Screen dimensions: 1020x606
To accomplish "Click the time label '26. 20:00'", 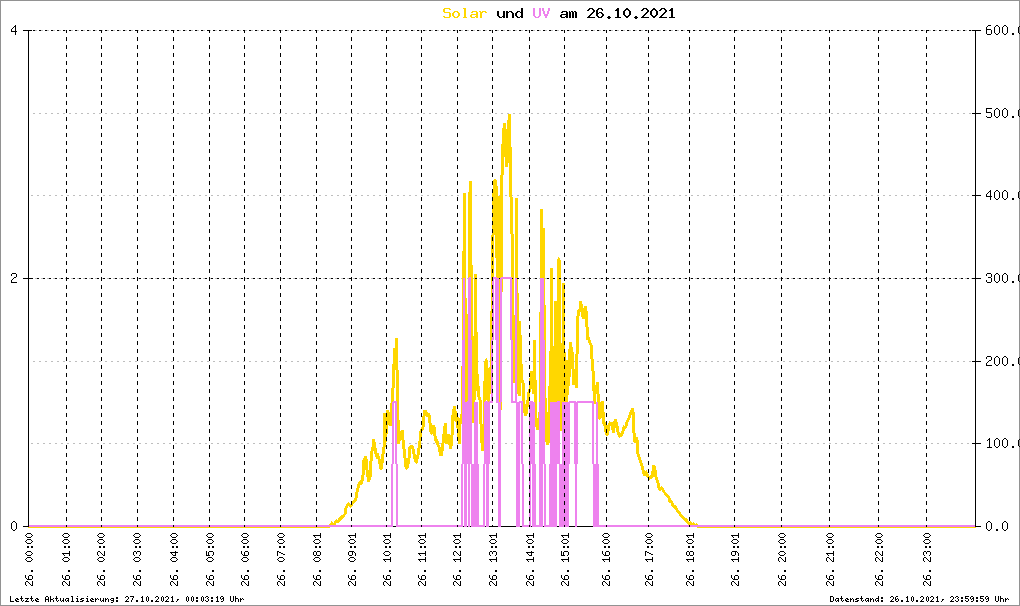I will click(x=782, y=560).
